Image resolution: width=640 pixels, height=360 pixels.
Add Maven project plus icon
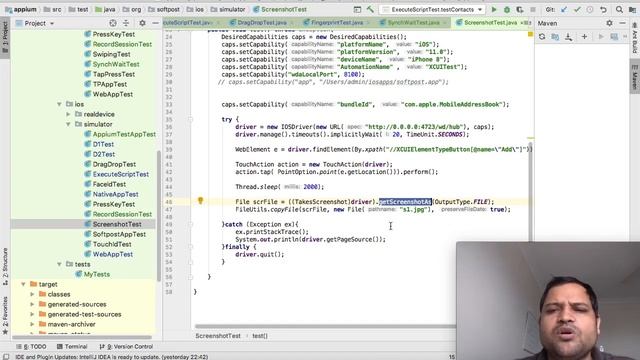[584, 37]
